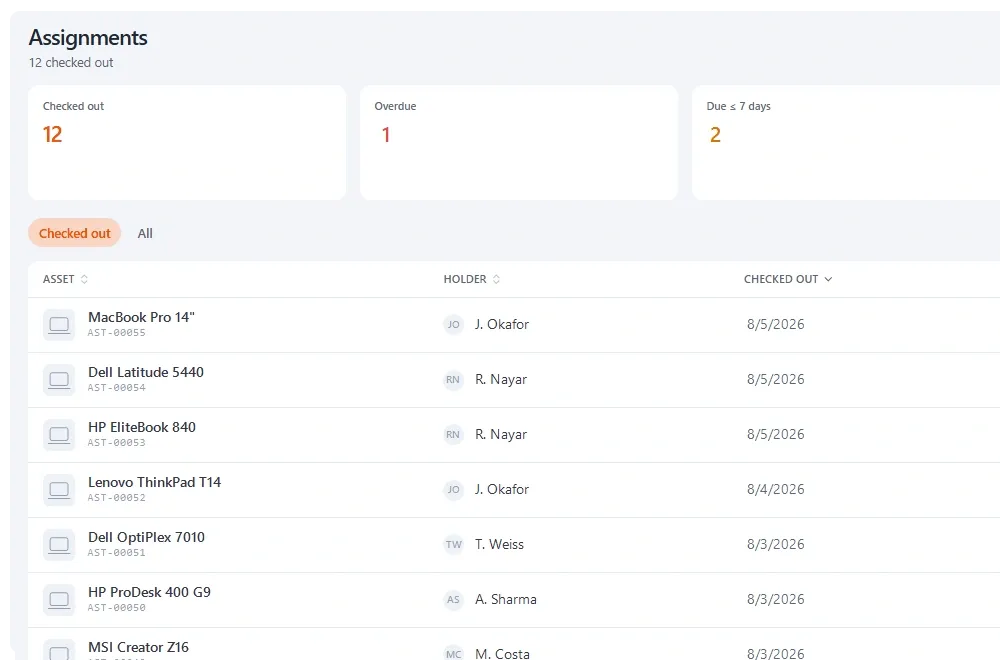Click date 8/3/2026 in MSI Creator row
Screen dimensions: 1000x660
point(776,654)
